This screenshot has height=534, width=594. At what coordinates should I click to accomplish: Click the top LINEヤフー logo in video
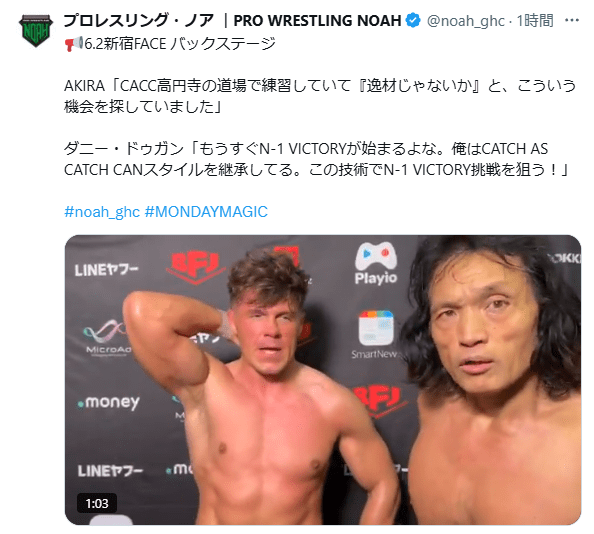106,270
